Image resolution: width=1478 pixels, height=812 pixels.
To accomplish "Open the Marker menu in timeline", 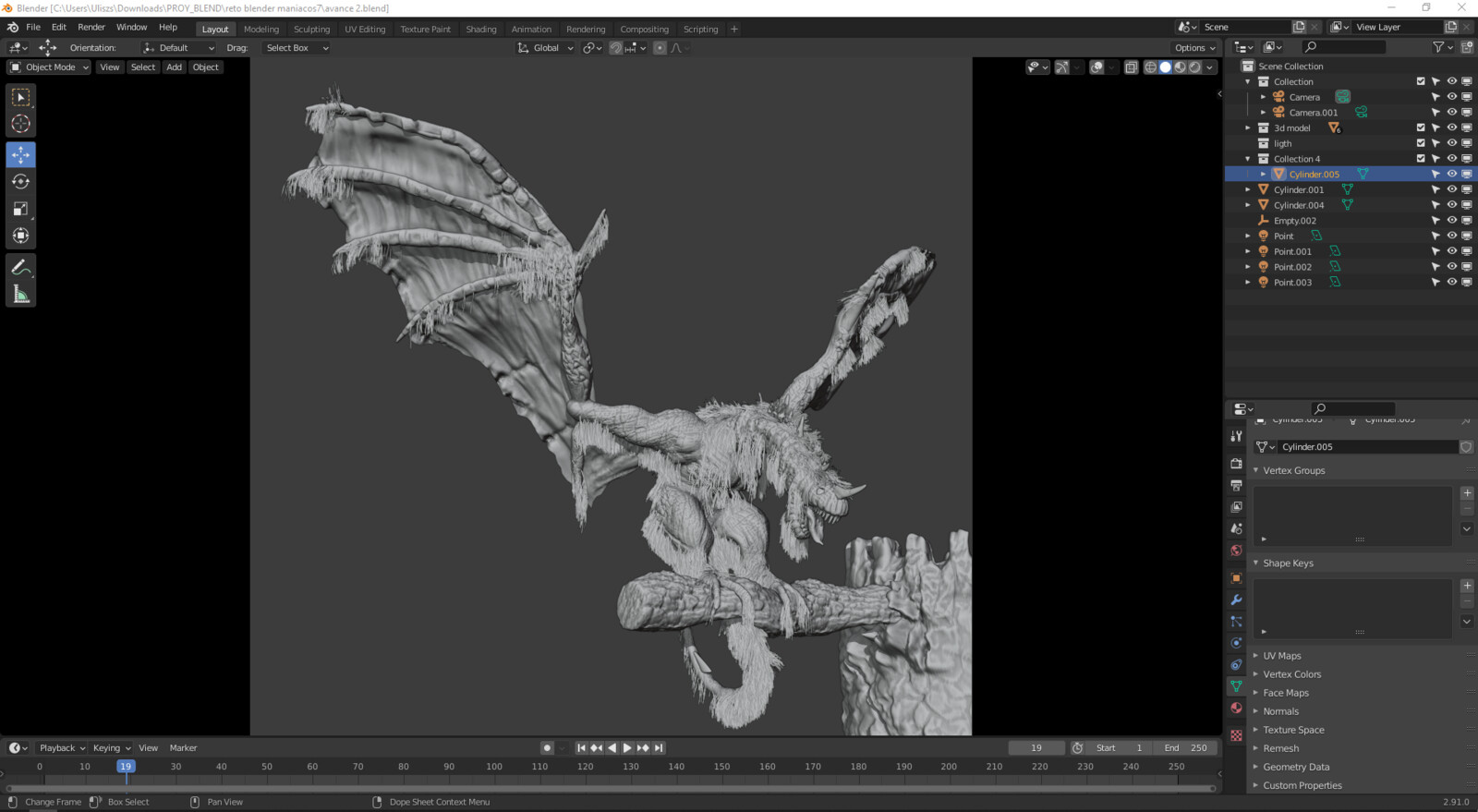I will [183, 748].
